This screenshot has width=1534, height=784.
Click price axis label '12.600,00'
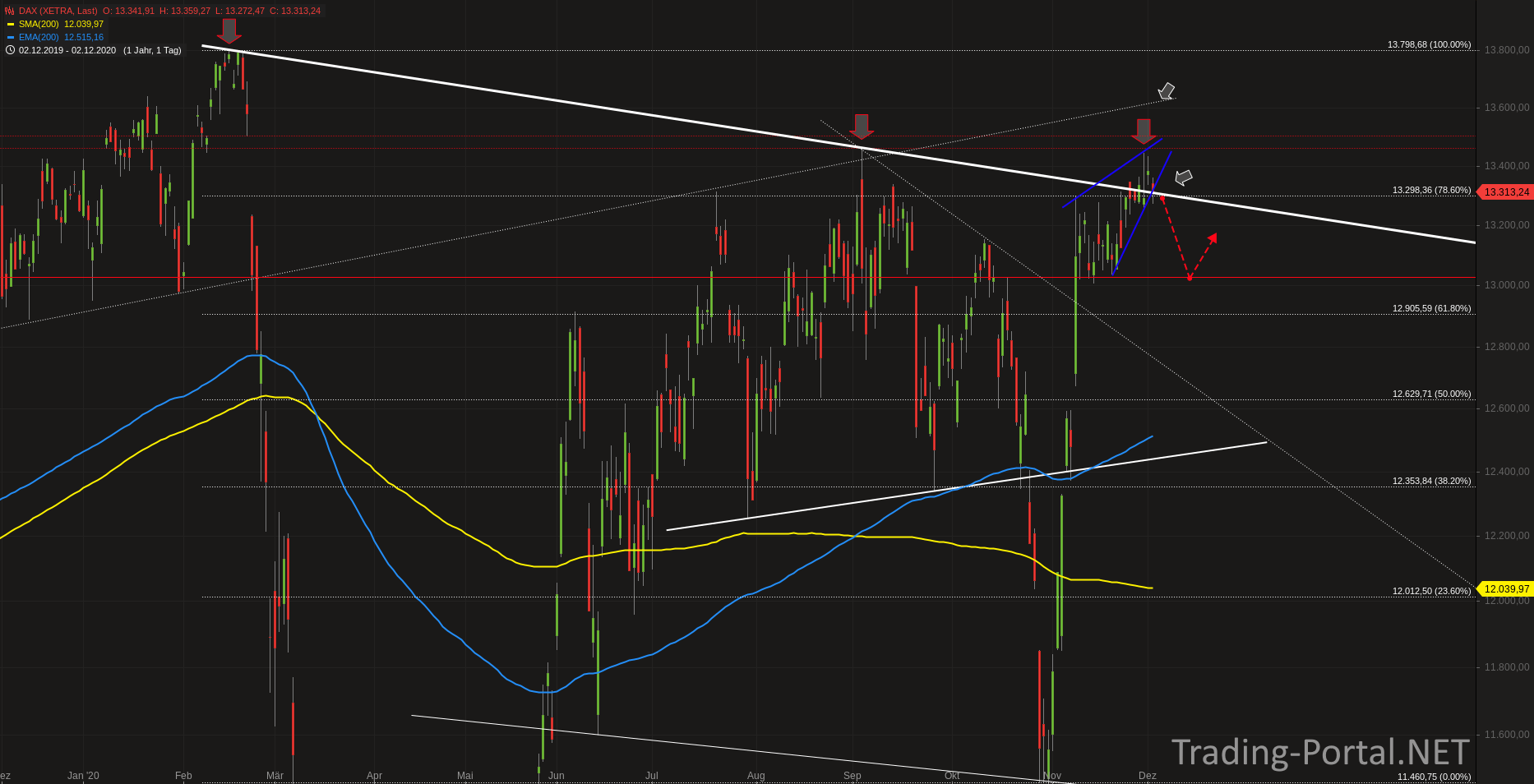pos(1507,408)
